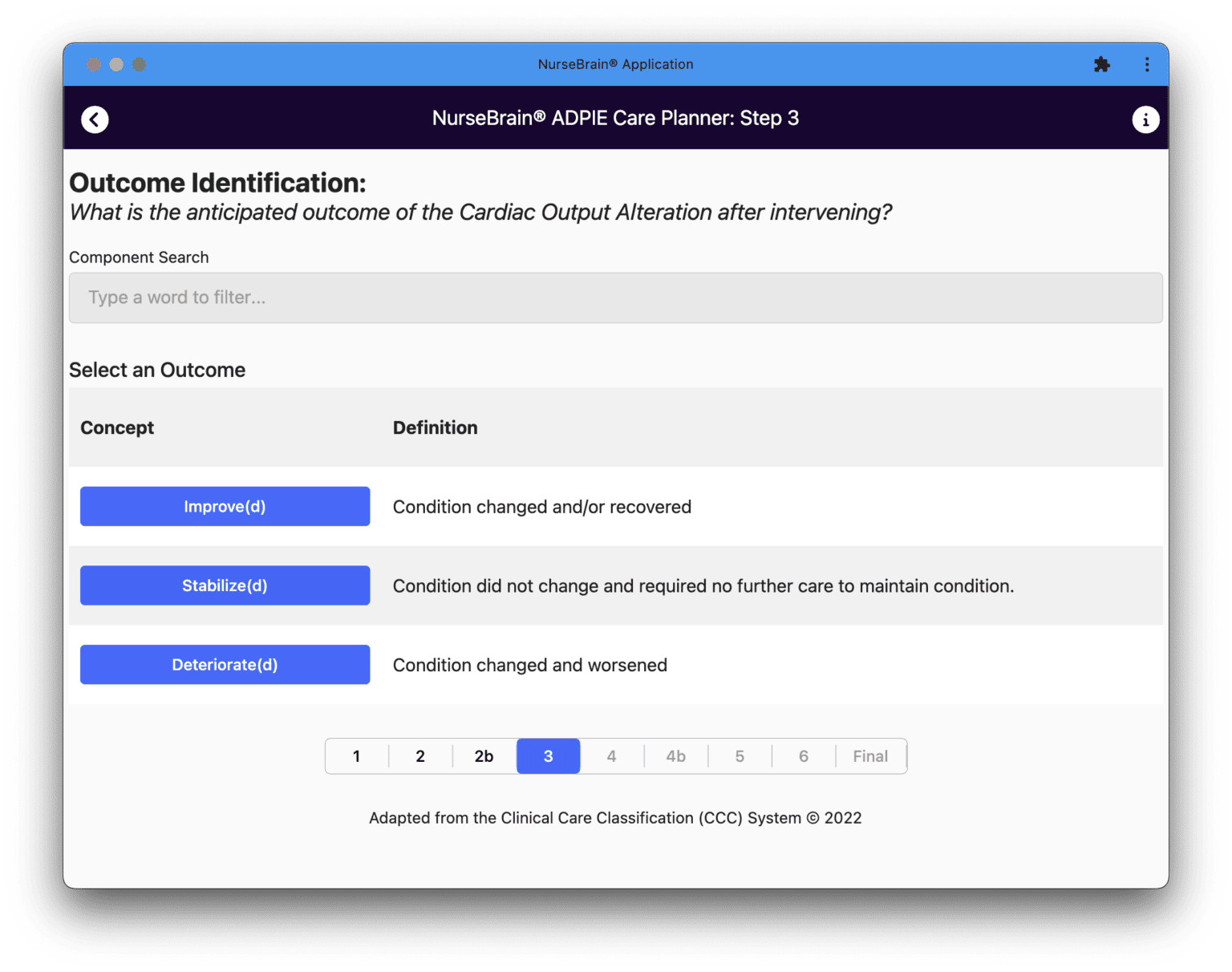1232x972 pixels.
Task: Click the window's red close button
Action: click(94, 64)
